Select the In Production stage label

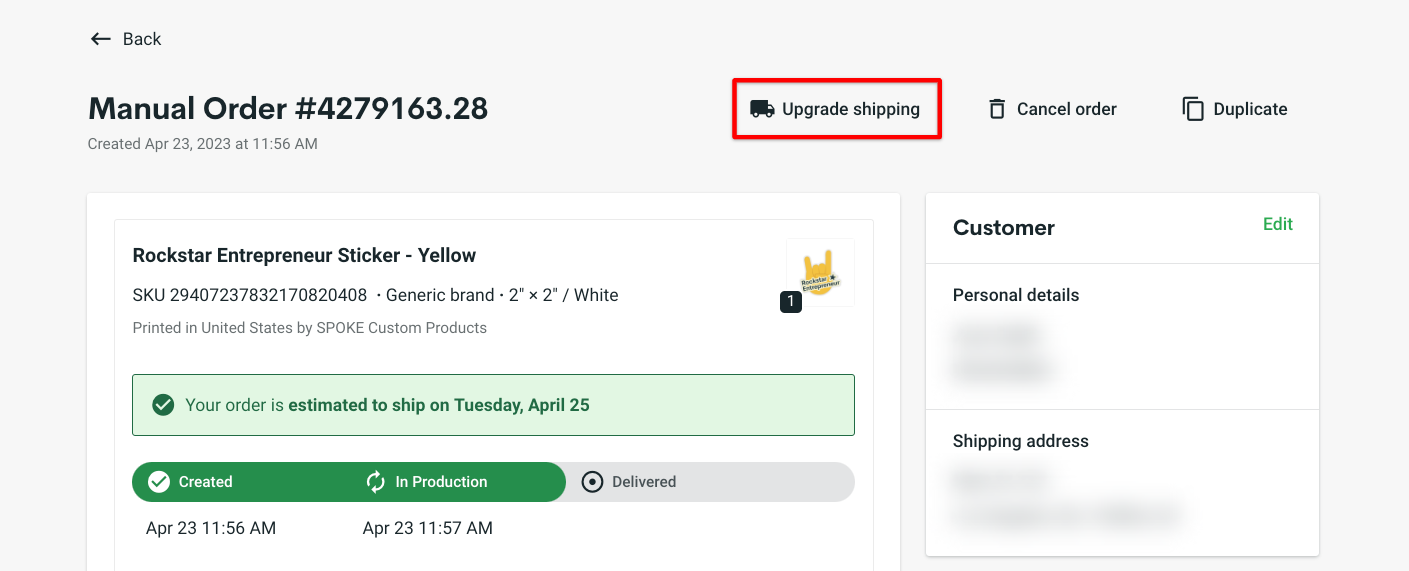441,482
